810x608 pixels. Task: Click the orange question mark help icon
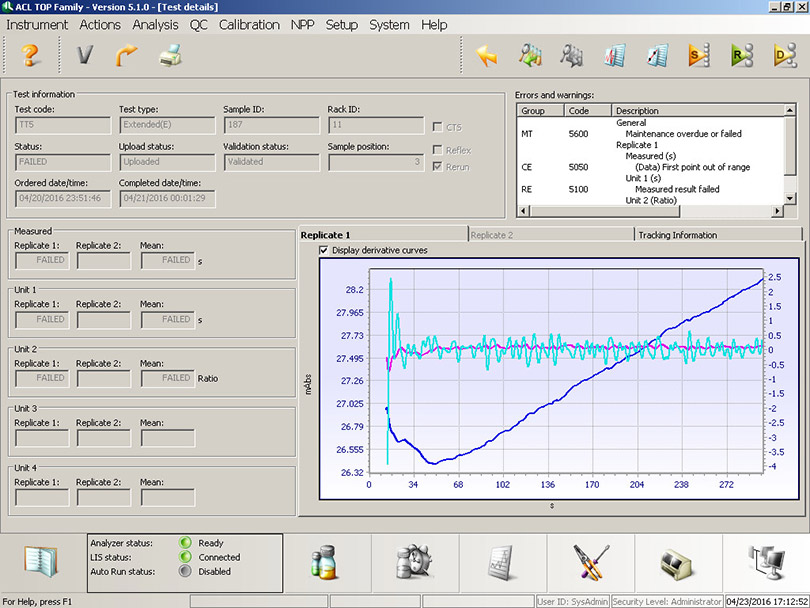coord(30,55)
